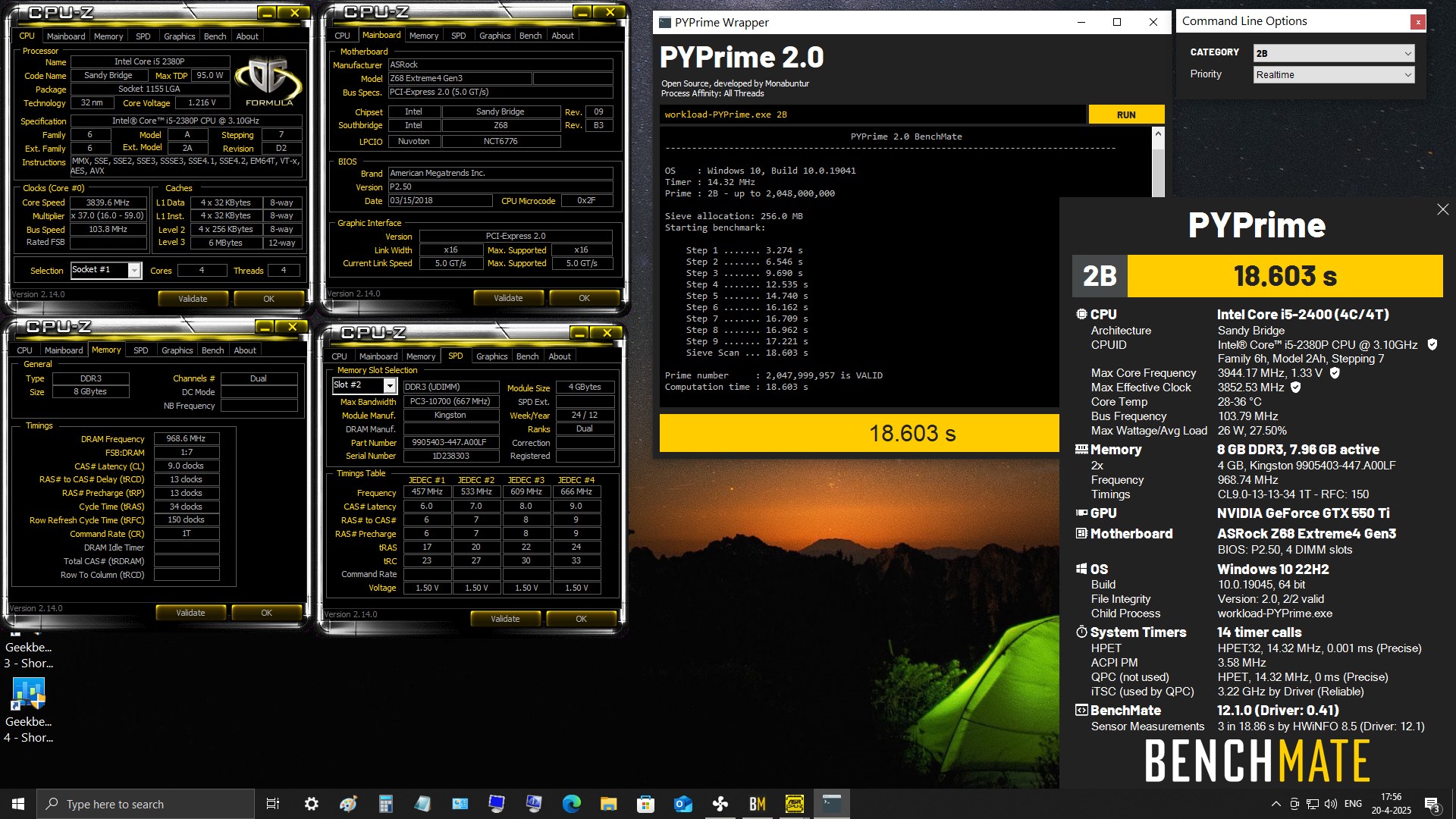Click the shield next to Max Effective Clock
Viewport: 1456px width, 819px height.
point(1296,387)
